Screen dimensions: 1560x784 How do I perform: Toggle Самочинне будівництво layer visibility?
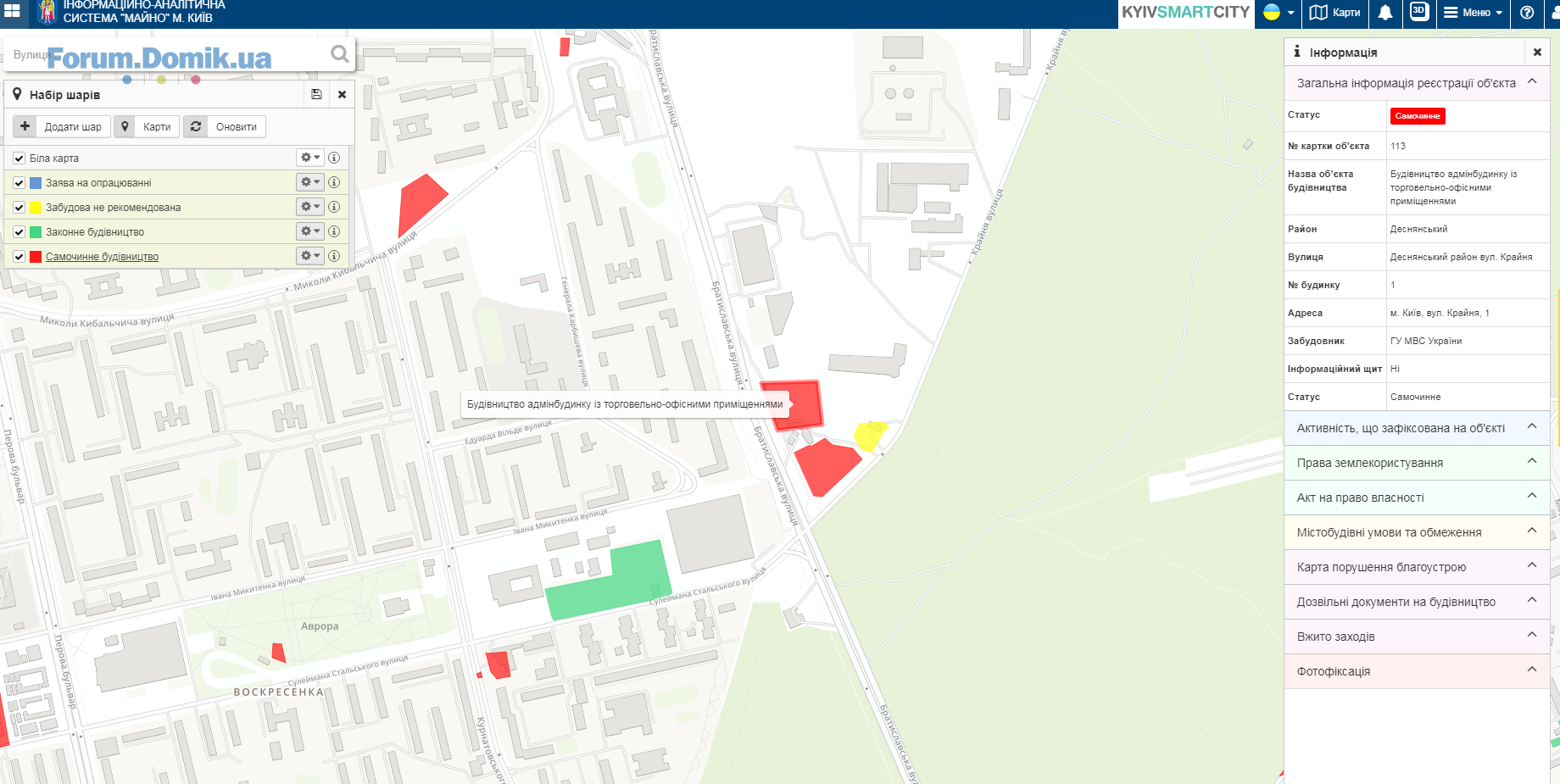[x=19, y=257]
